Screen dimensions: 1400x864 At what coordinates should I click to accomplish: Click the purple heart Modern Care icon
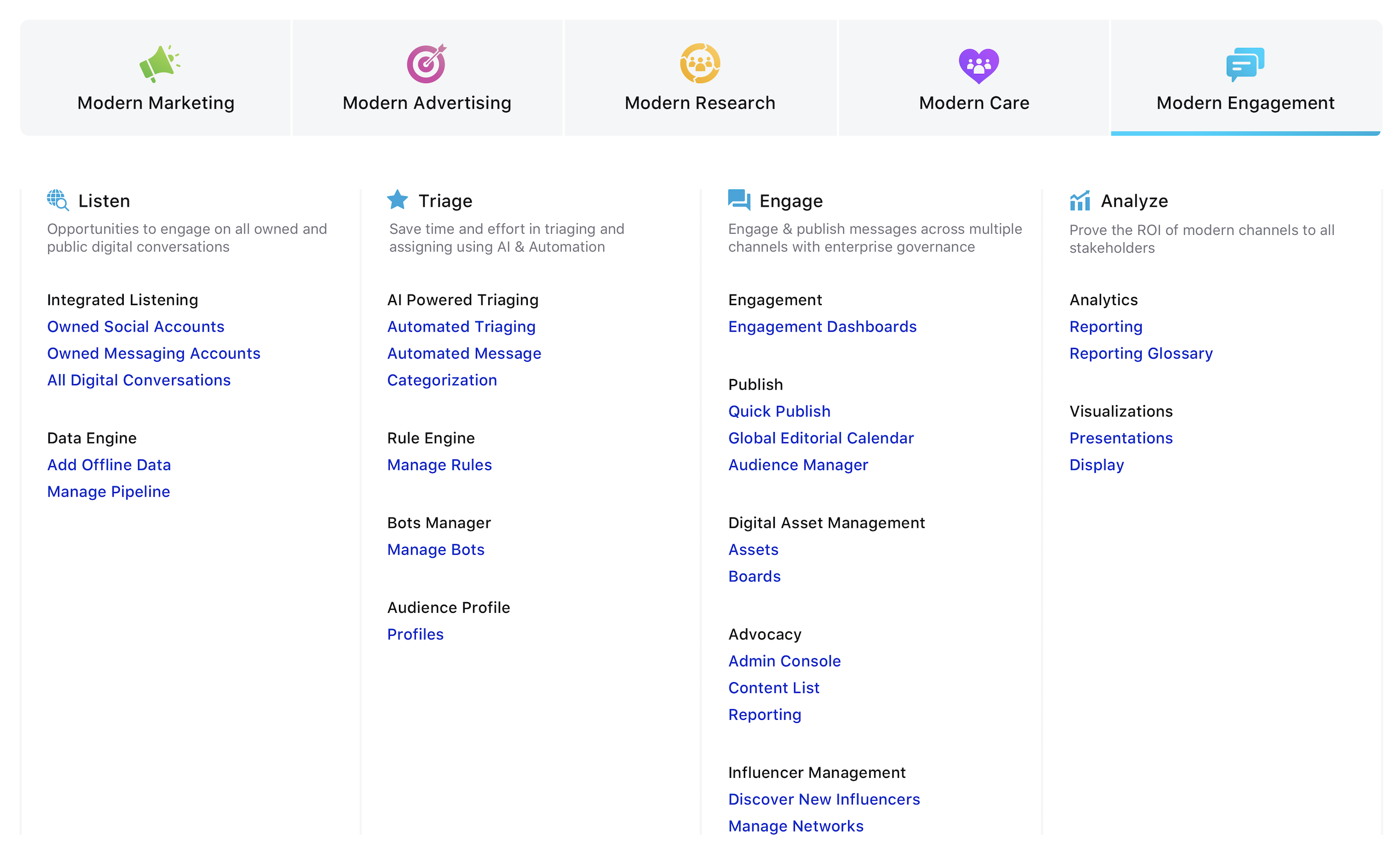(978, 64)
